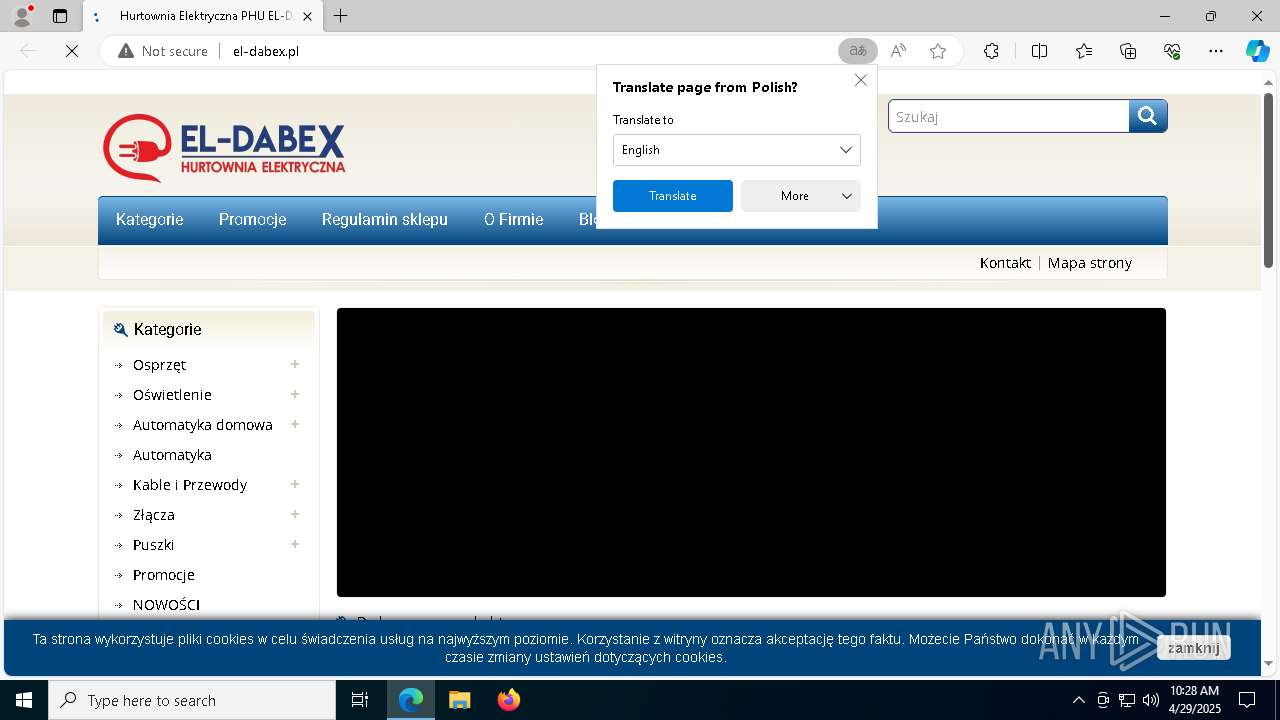The height and width of the screenshot is (720, 1280).
Task: Expand the Puszki category
Action: coord(295,544)
